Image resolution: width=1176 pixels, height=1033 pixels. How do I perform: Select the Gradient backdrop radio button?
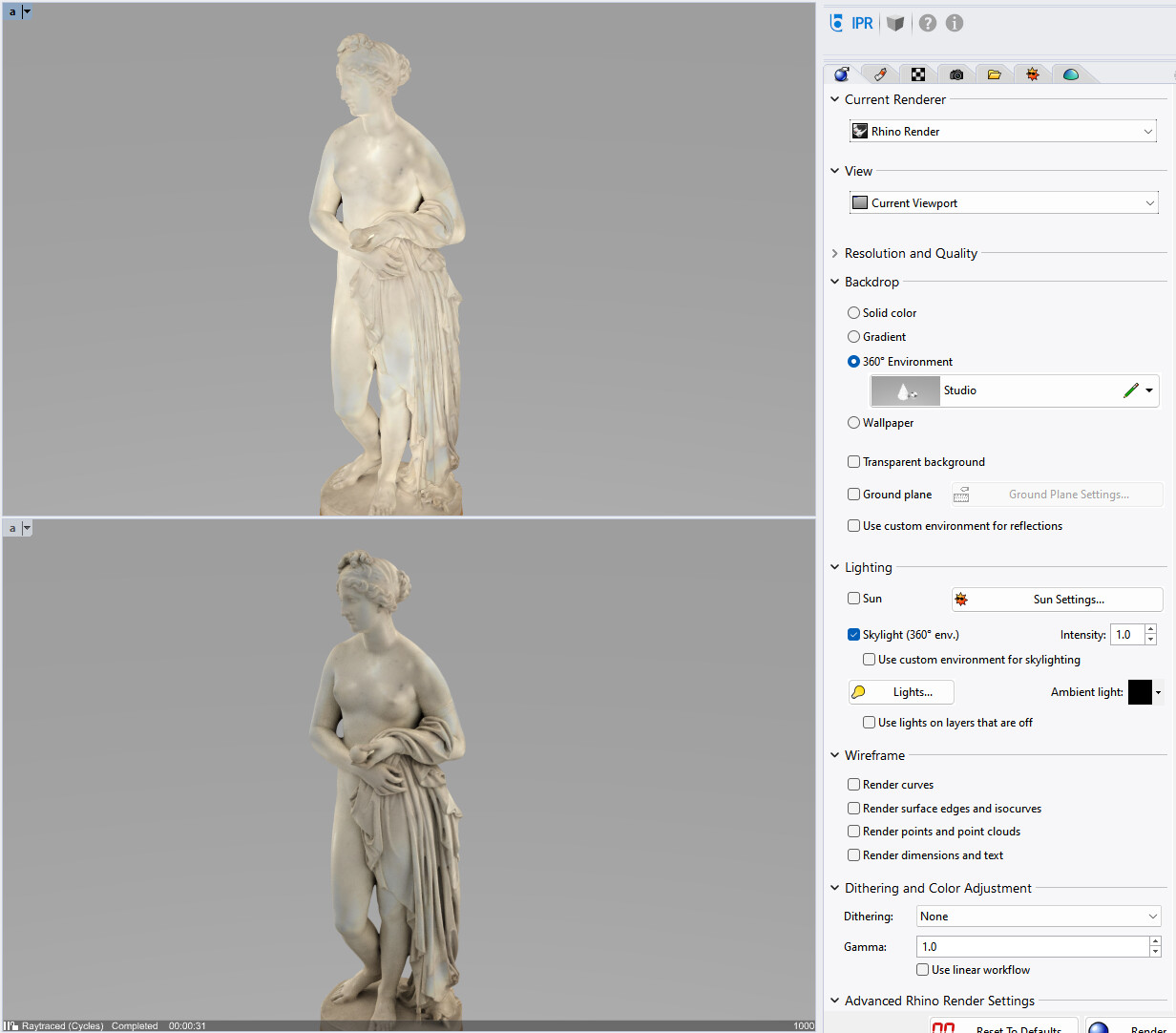click(x=852, y=336)
